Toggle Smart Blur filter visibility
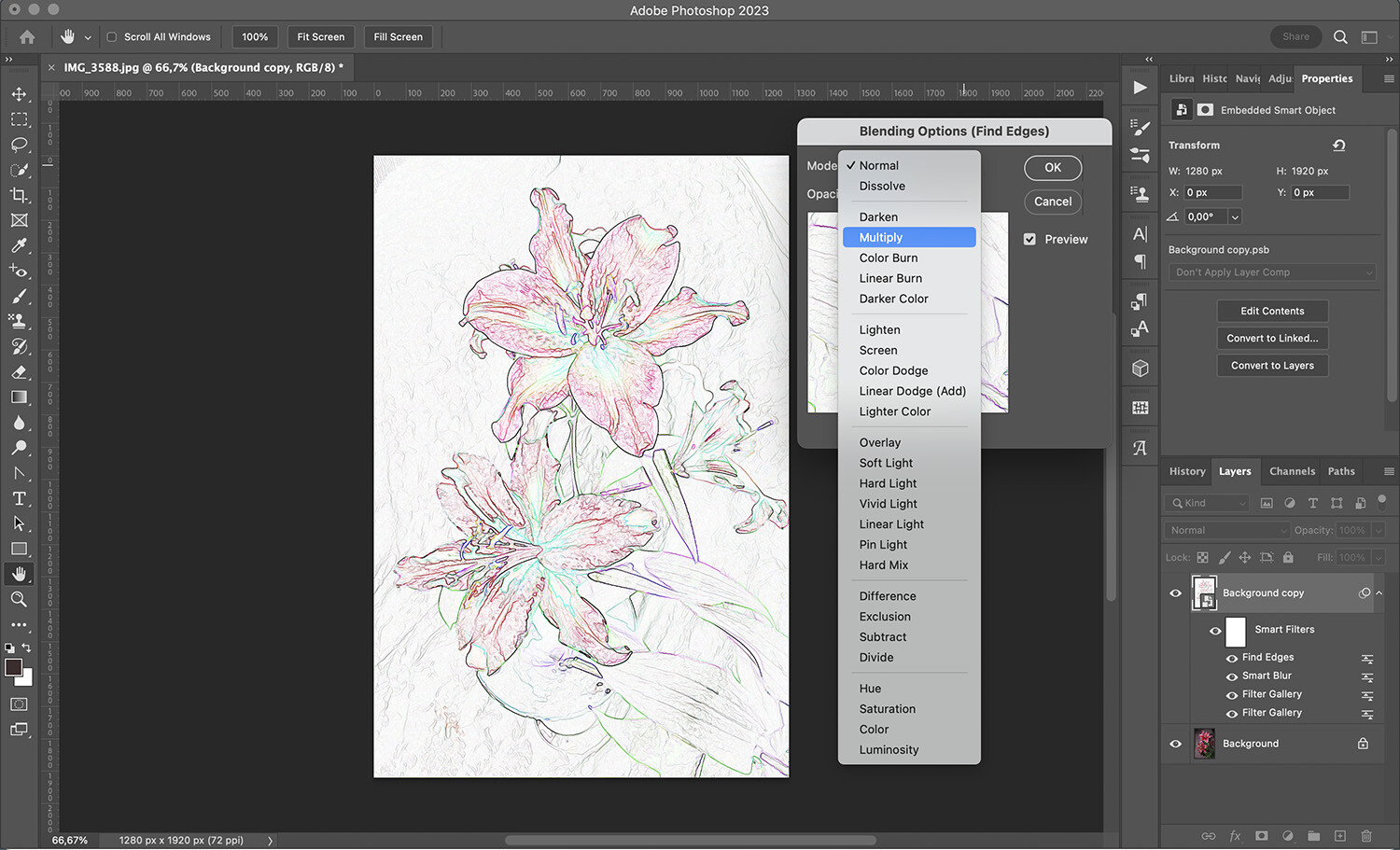This screenshot has width=1400, height=850. [x=1233, y=676]
